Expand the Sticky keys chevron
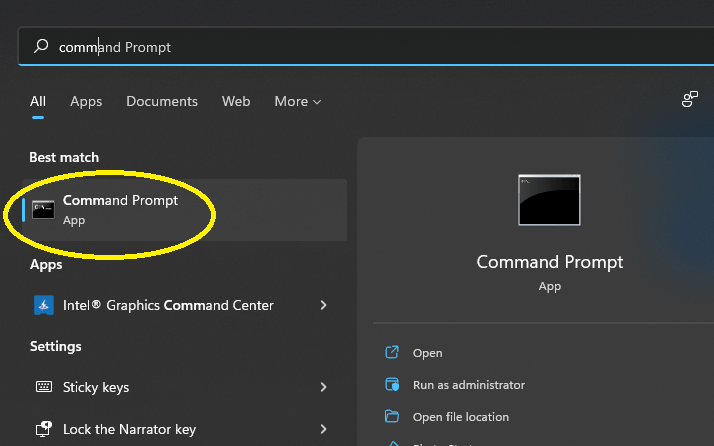 point(323,387)
